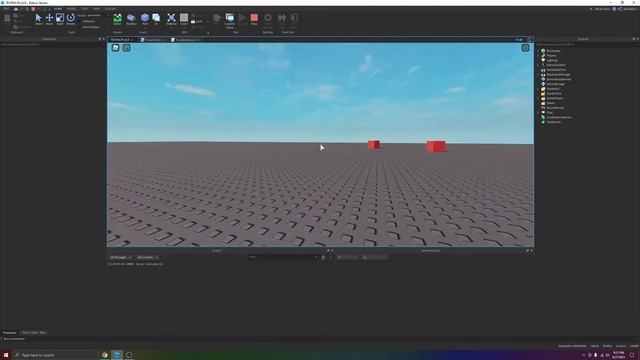The image size is (640, 360).
Task: Click the greyed Play button
Action: 242,19
